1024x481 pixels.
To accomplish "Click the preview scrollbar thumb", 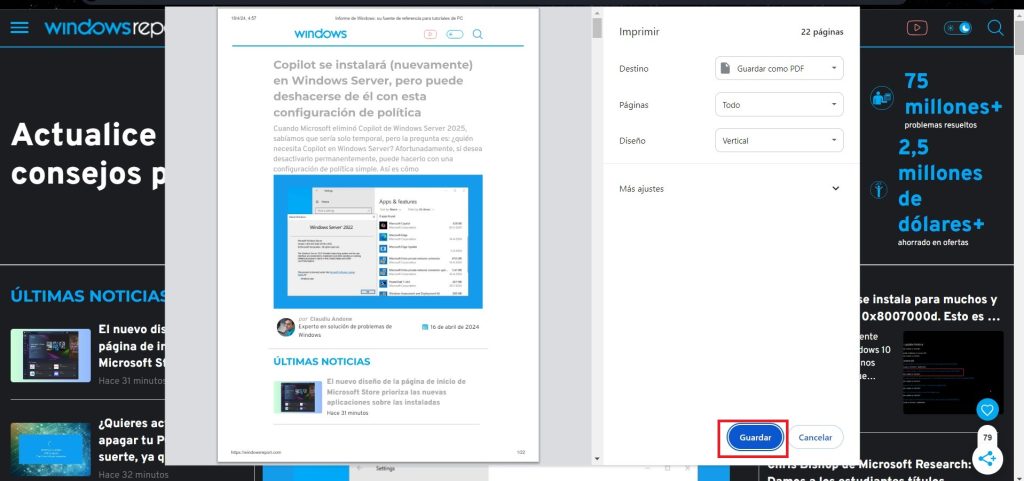I will (597, 29).
